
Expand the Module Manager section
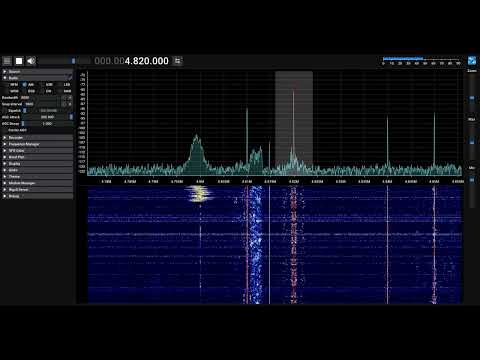pyautogui.click(x=37, y=183)
